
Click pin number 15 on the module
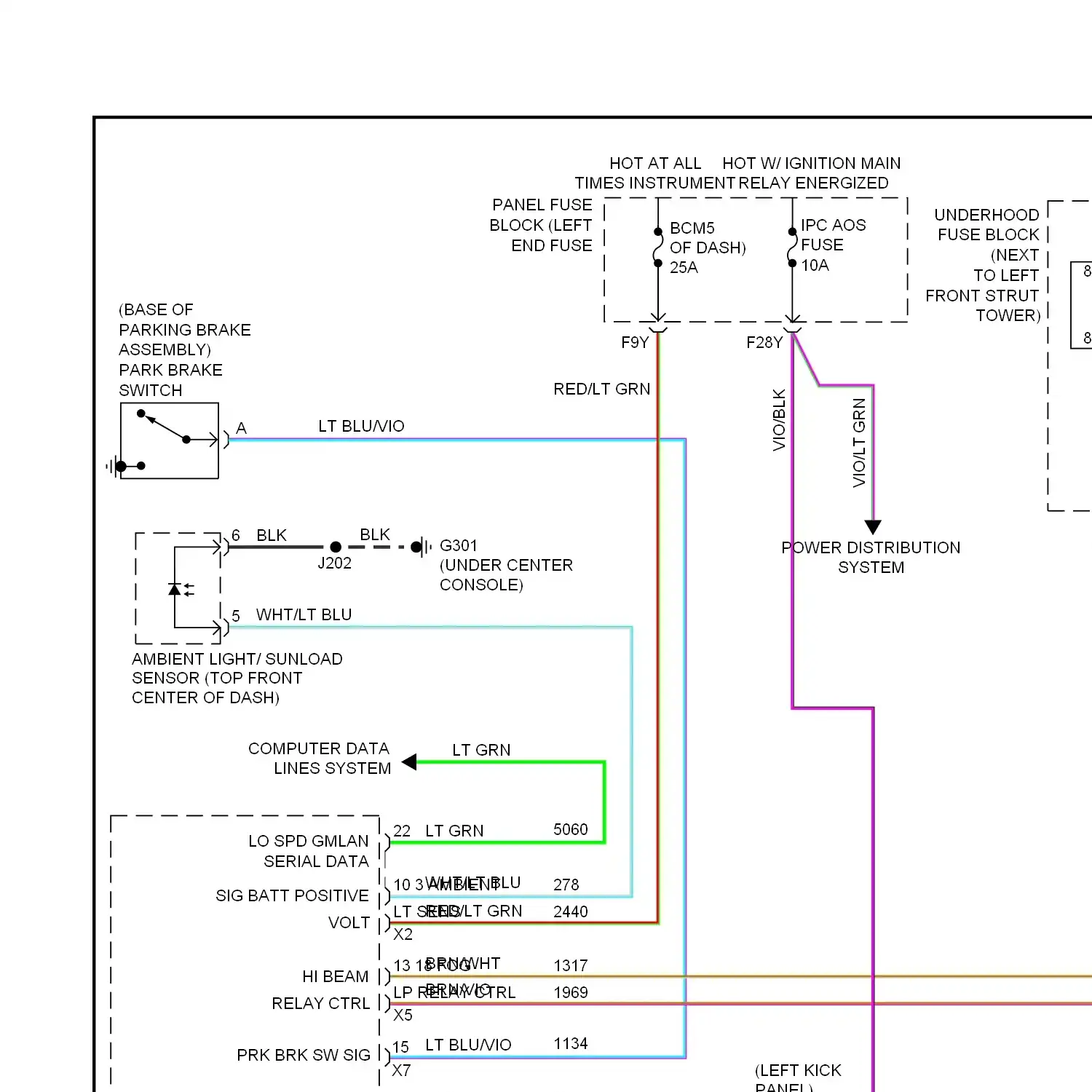coord(400,1047)
